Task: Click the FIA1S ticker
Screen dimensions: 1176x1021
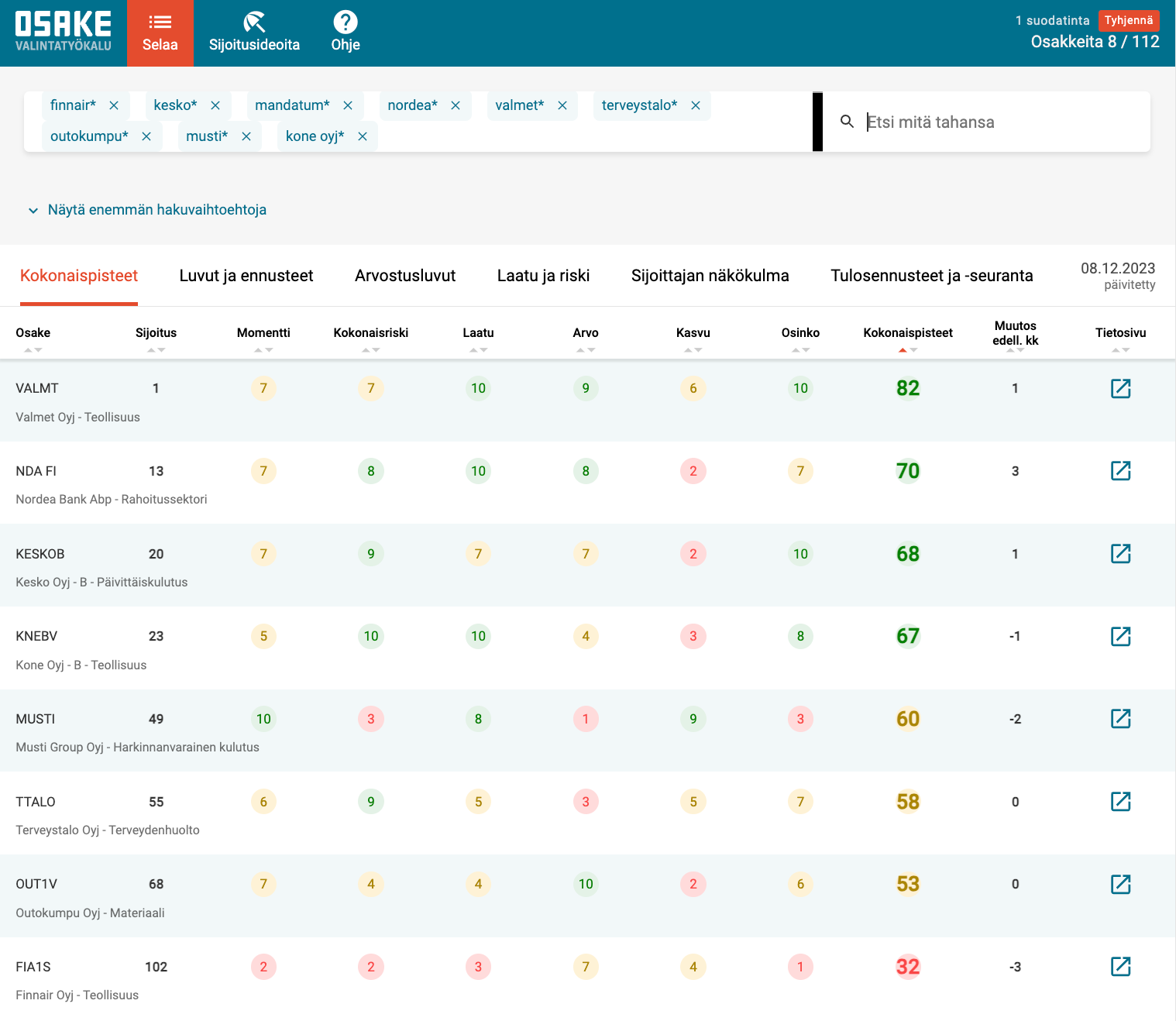Action: pos(33,967)
